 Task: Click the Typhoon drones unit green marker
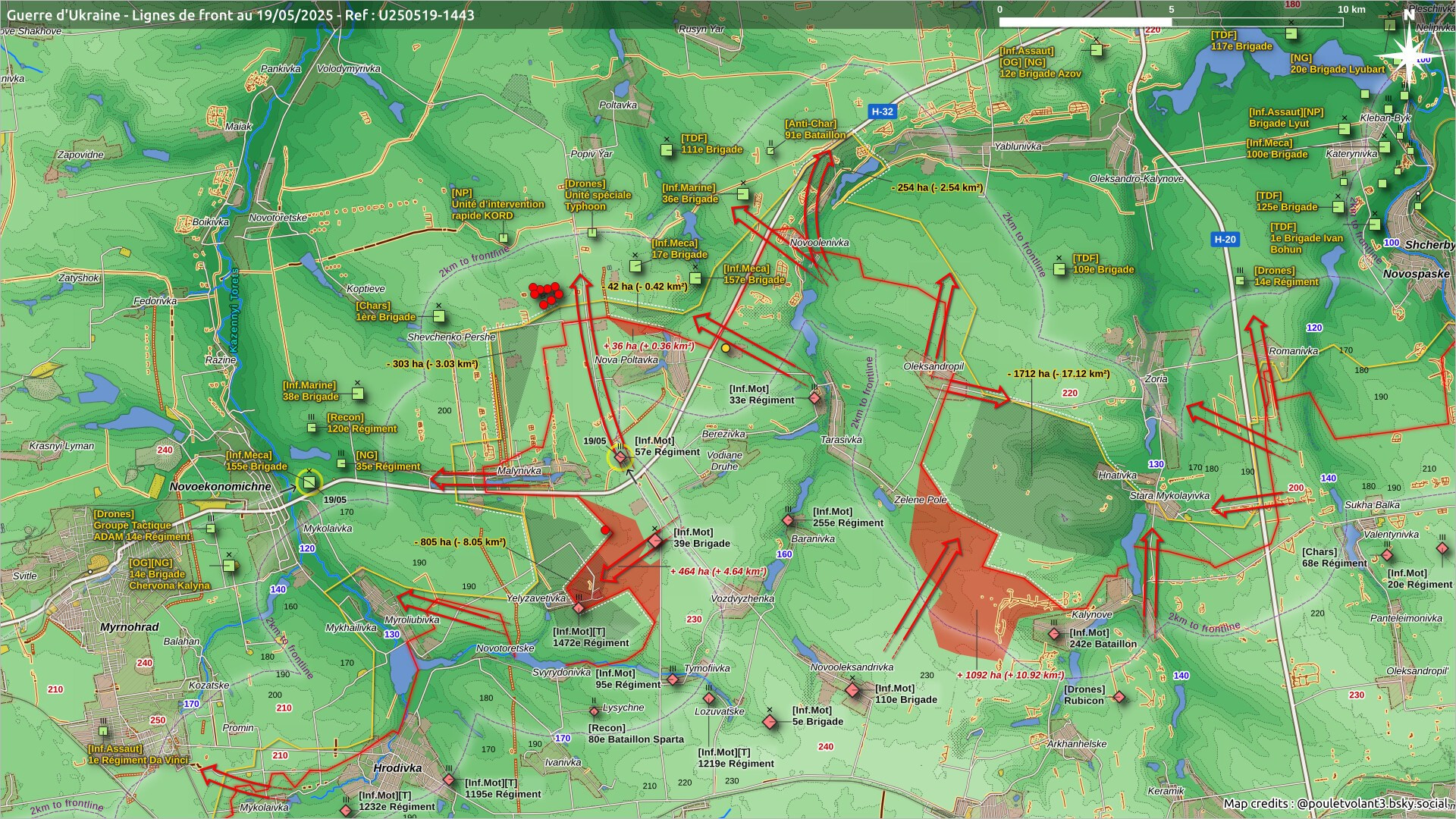pyautogui.click(x=591, y=233)
